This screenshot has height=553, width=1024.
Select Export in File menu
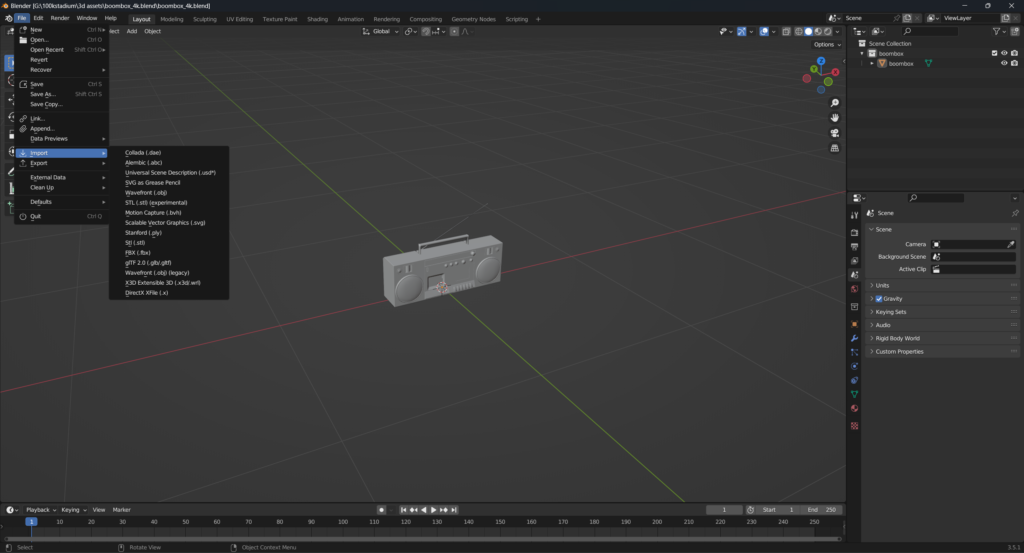point(61,163)
